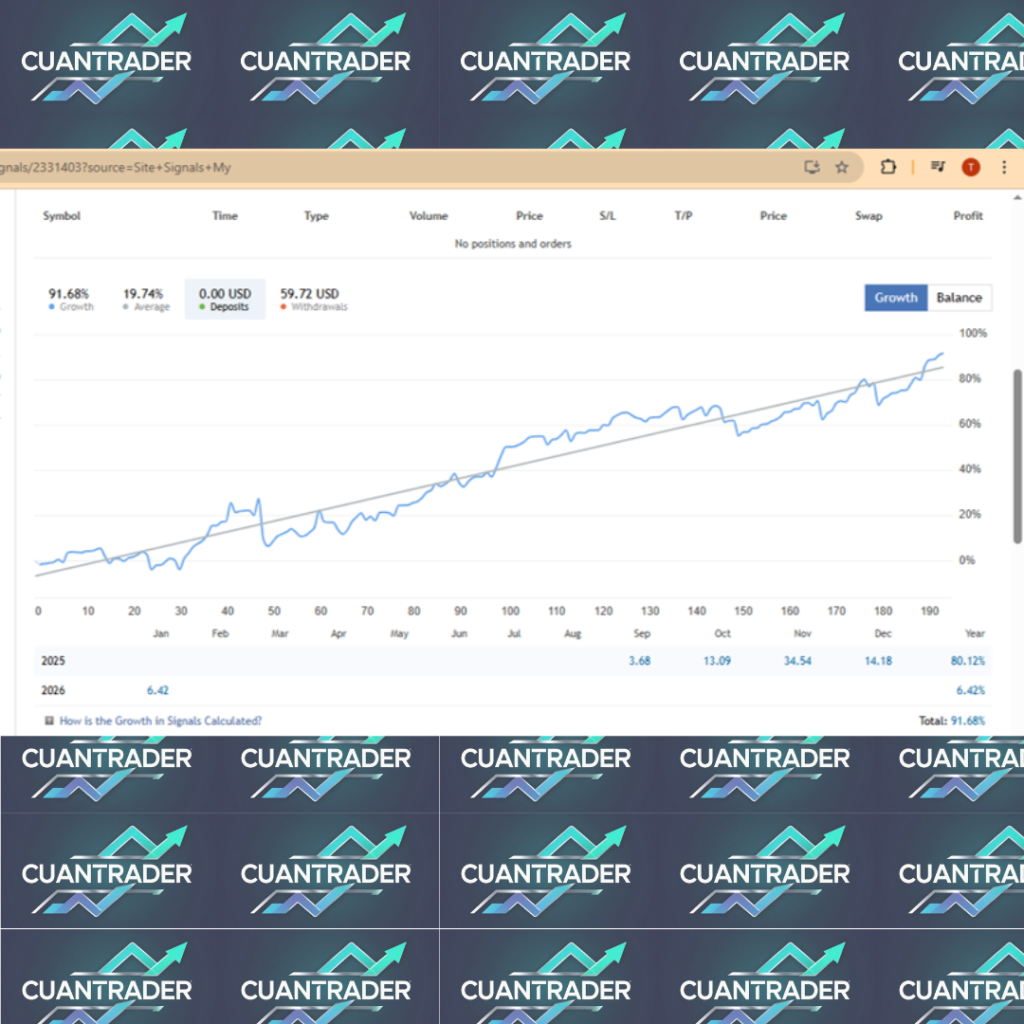Click the install app icon in address bar
1024x1024 pixels.
tap(812, 167)
